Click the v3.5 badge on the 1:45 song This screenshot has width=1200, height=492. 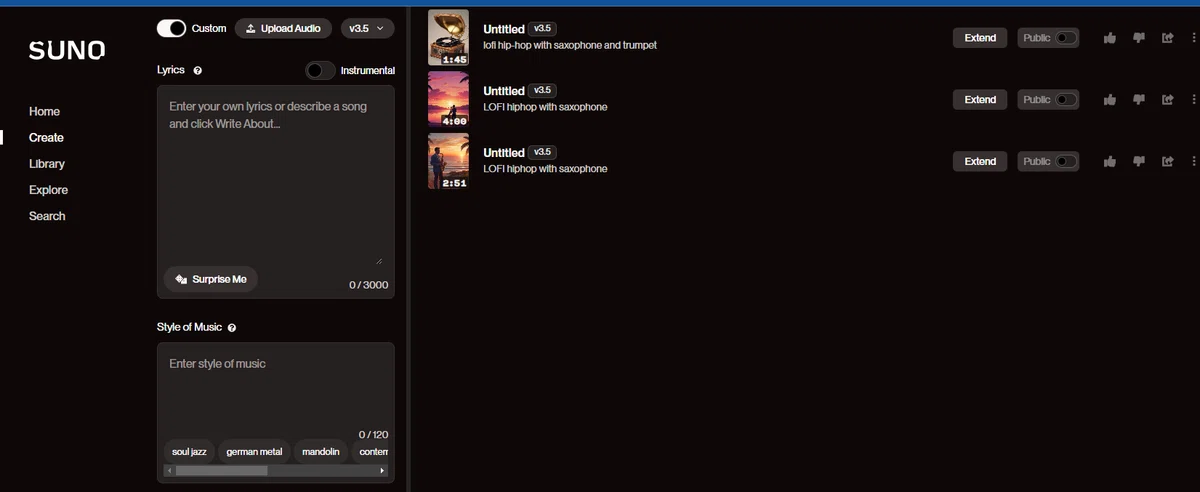[543, 28]
